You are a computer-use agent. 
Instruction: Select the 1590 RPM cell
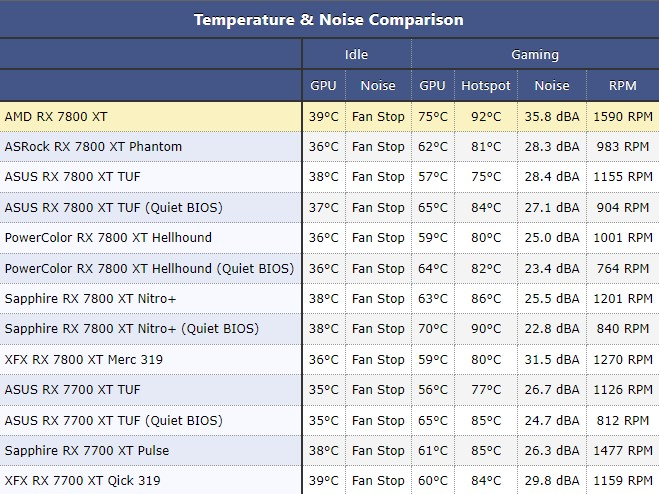pyautogui.click(x=623, y=116)
